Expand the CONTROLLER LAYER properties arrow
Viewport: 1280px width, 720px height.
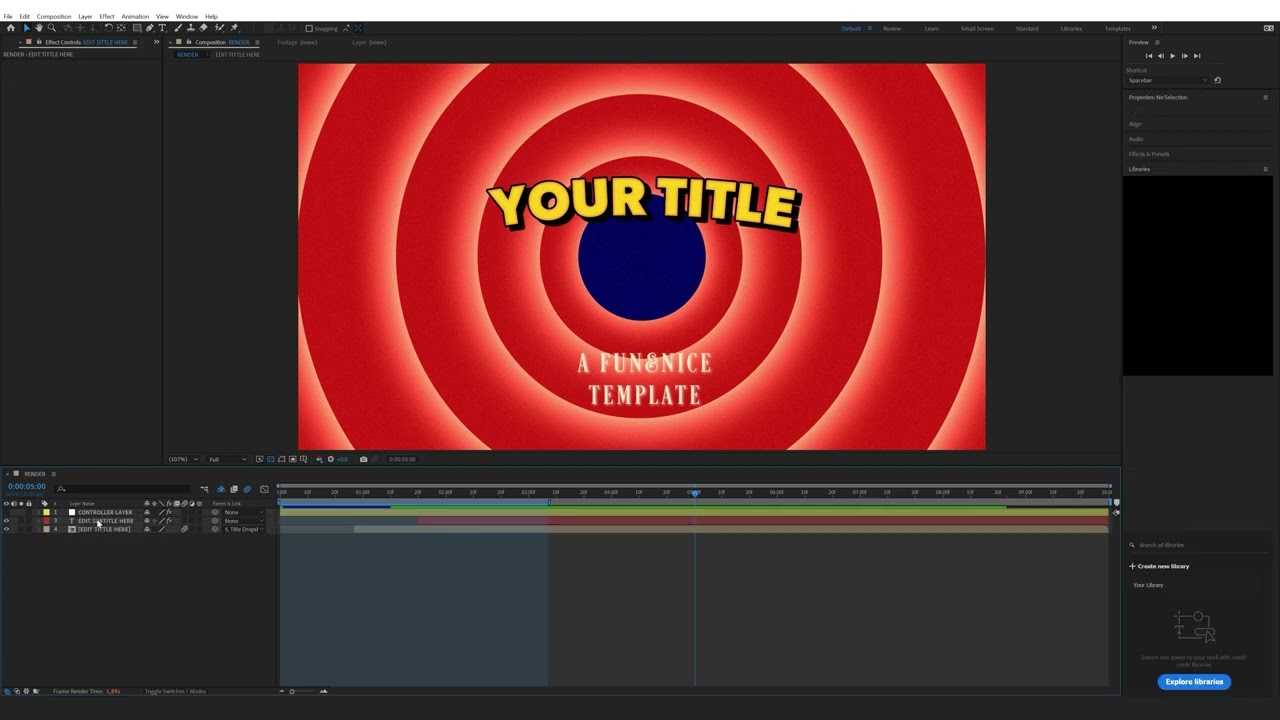[x=39, y=512]
